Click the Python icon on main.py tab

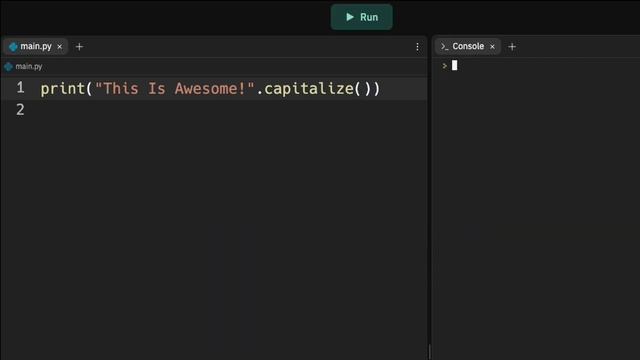point(13,47)
